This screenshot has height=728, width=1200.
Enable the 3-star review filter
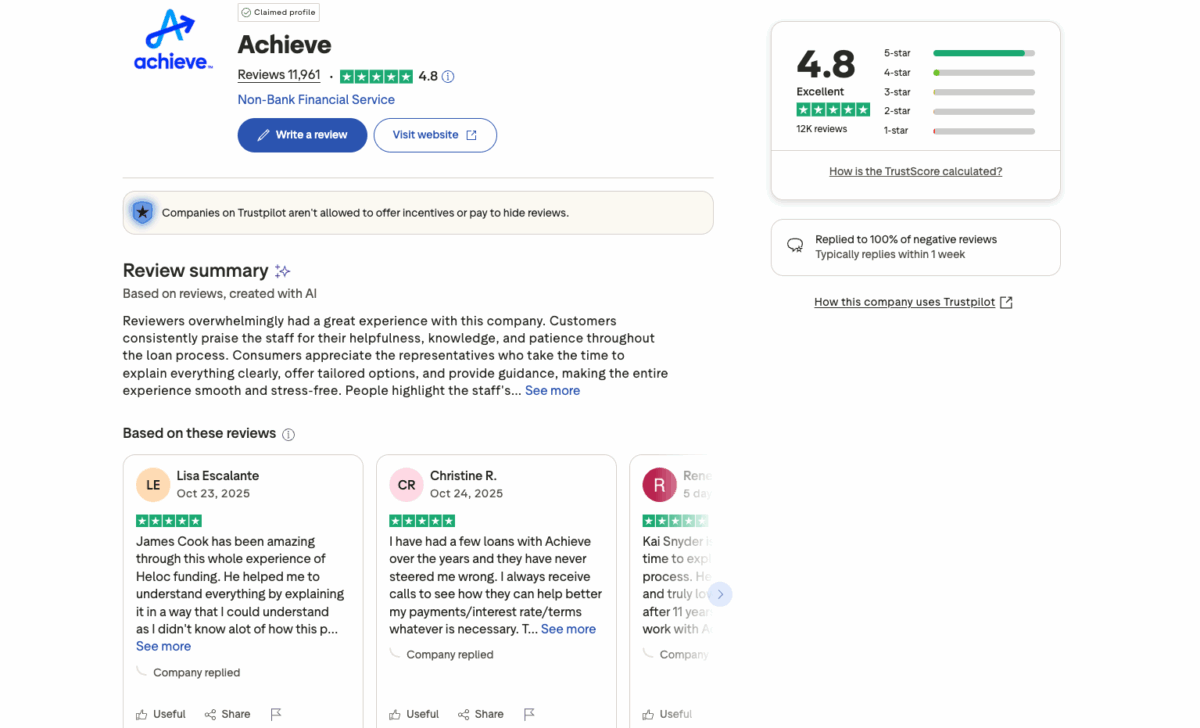click(x=983, y=91)
